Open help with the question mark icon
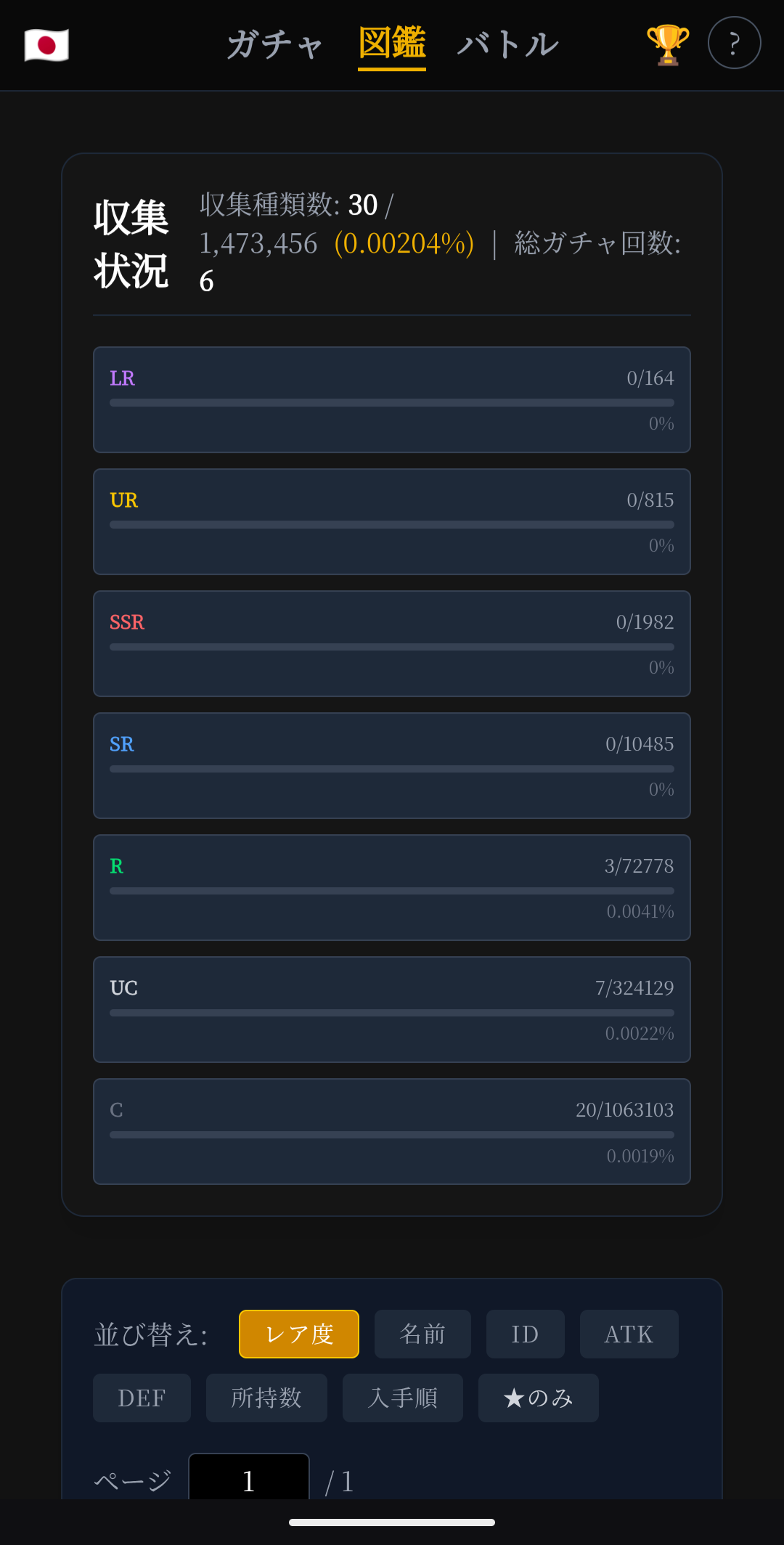This screenshot has width=784, height=1545. [734, 44]
